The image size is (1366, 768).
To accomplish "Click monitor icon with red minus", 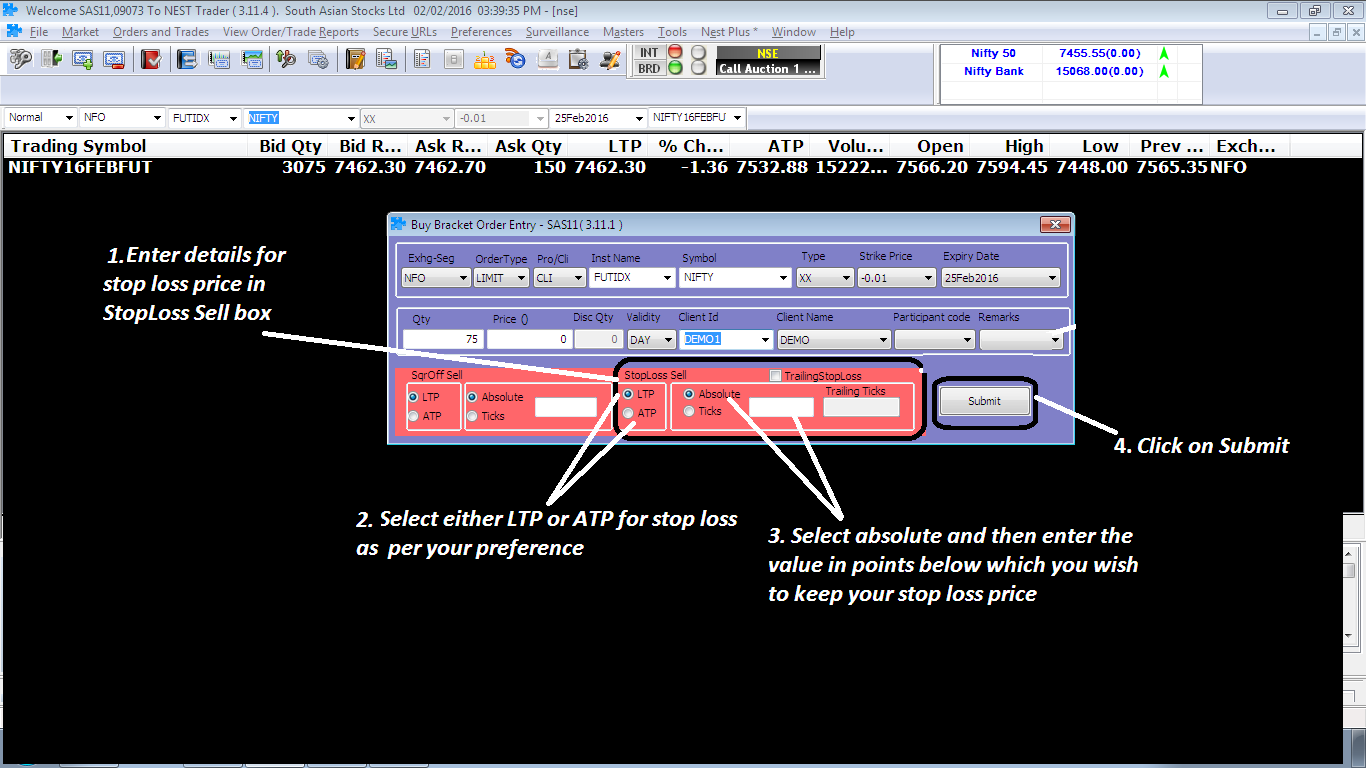I will click(114, 60).
